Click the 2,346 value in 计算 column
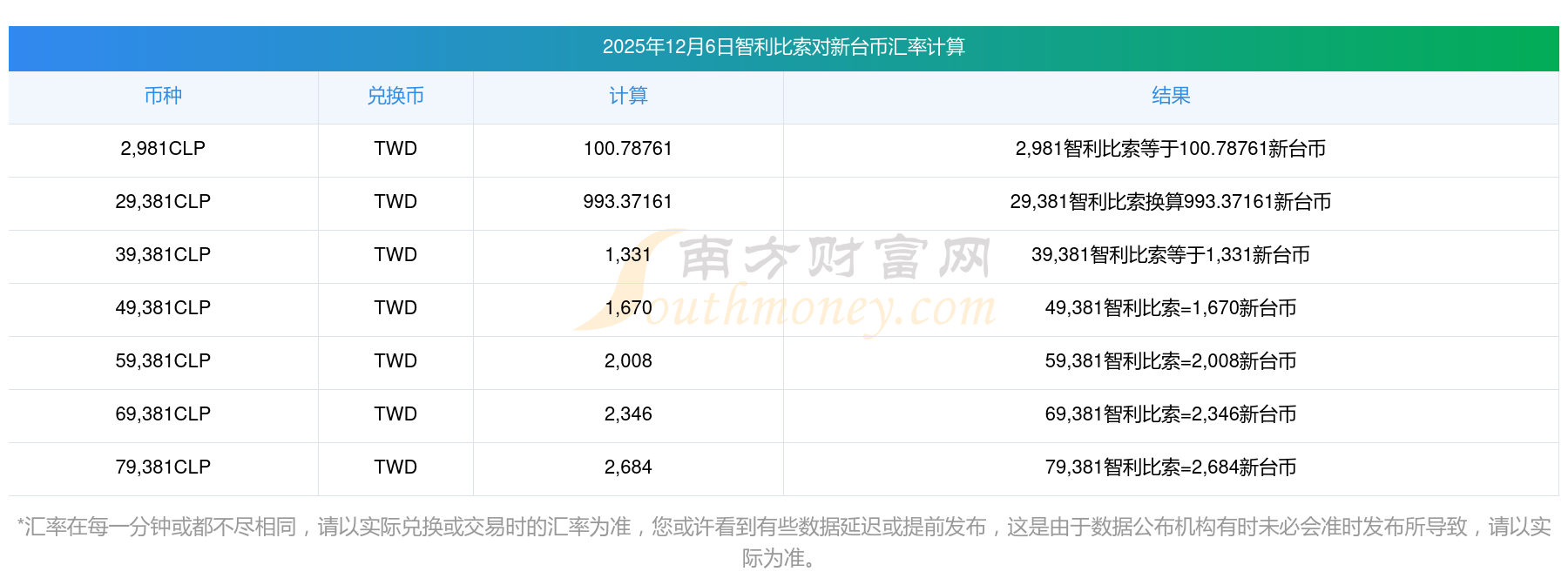Screen dimensions: 1568x585 coord(628,414)
